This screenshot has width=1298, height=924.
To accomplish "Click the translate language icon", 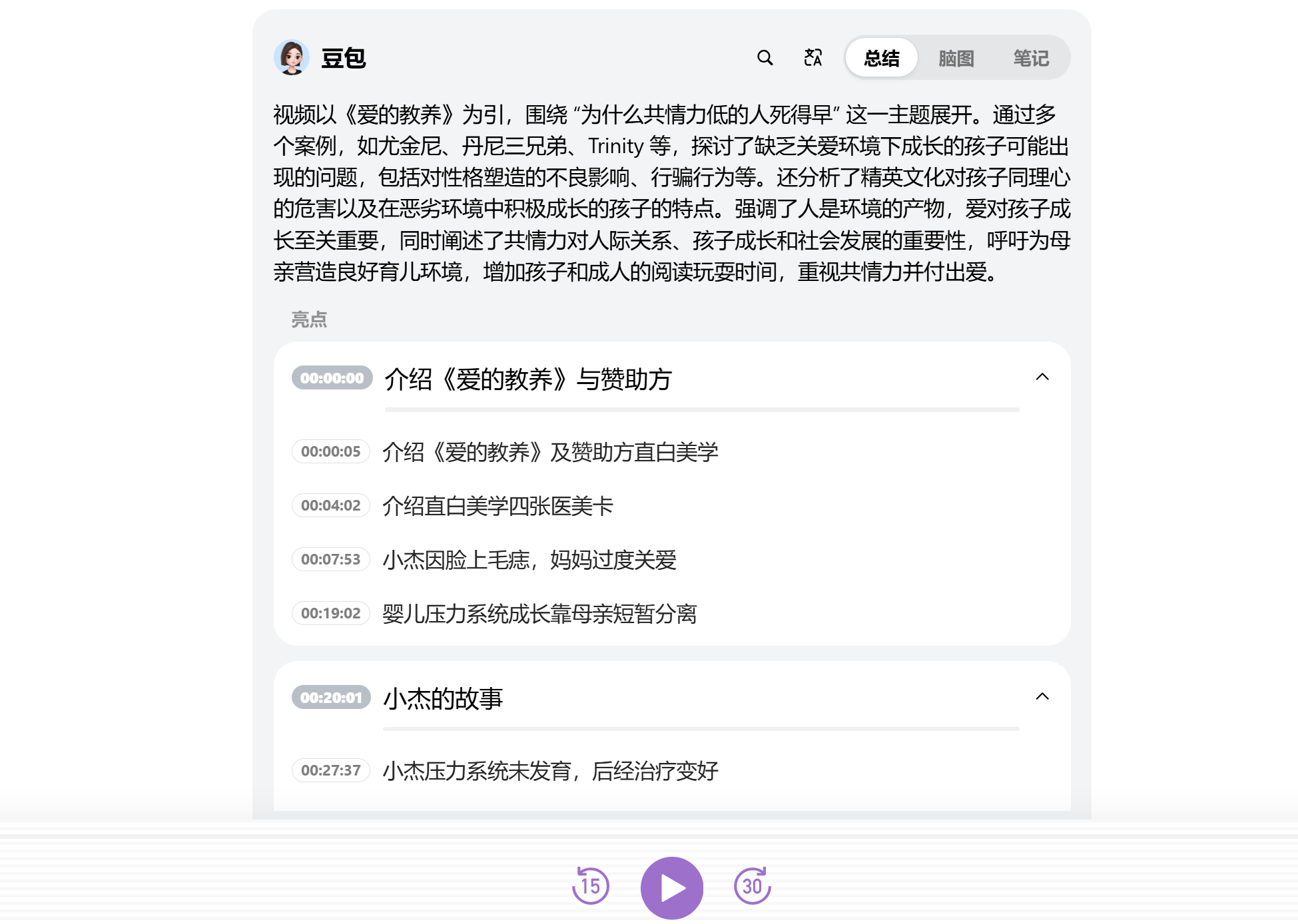I will click(812, 58).
